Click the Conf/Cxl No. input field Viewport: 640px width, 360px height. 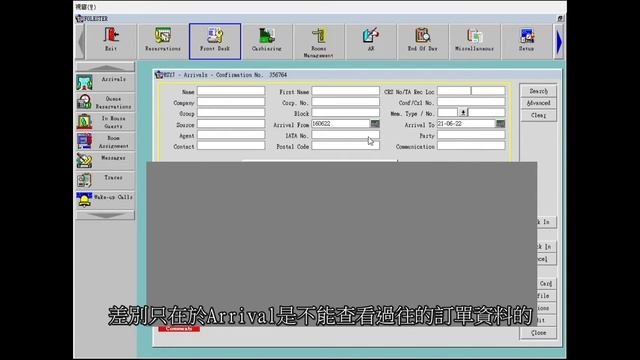pyautogui.click(x=471, y=102)
